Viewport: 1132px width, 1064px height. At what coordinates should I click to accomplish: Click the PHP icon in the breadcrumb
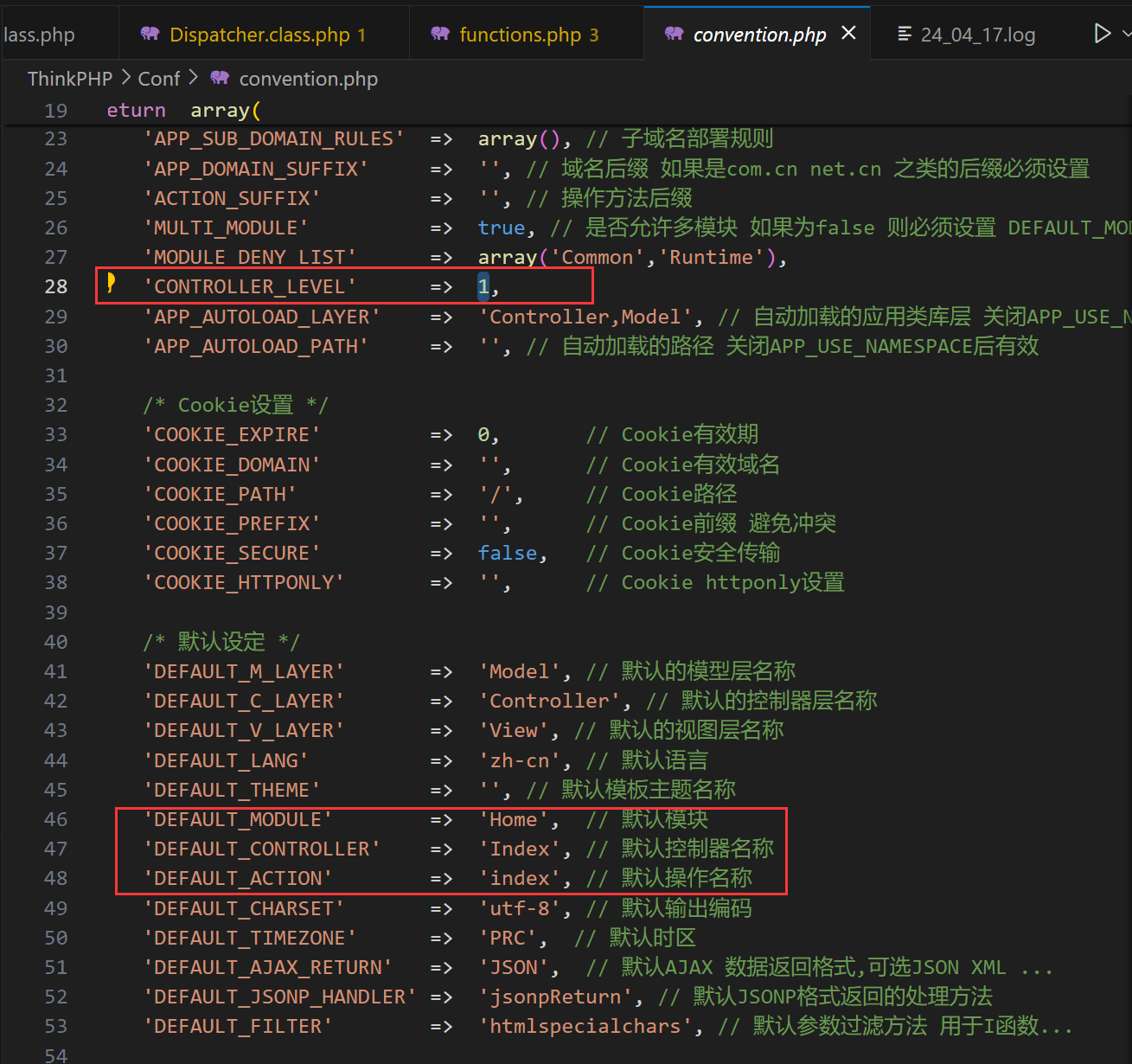(221, 78)
